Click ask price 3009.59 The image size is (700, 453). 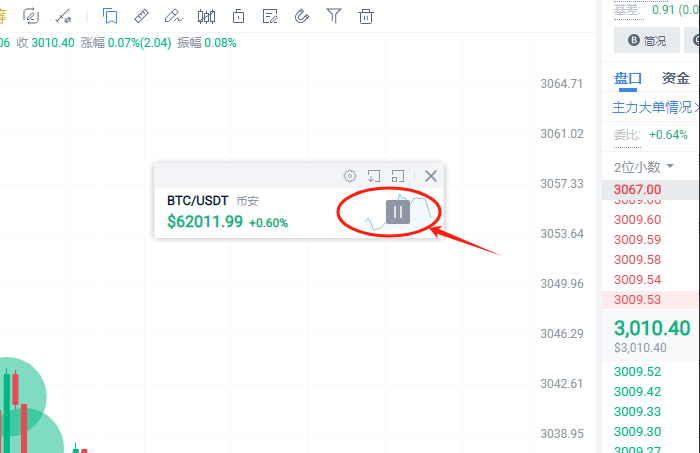(638, 240)
